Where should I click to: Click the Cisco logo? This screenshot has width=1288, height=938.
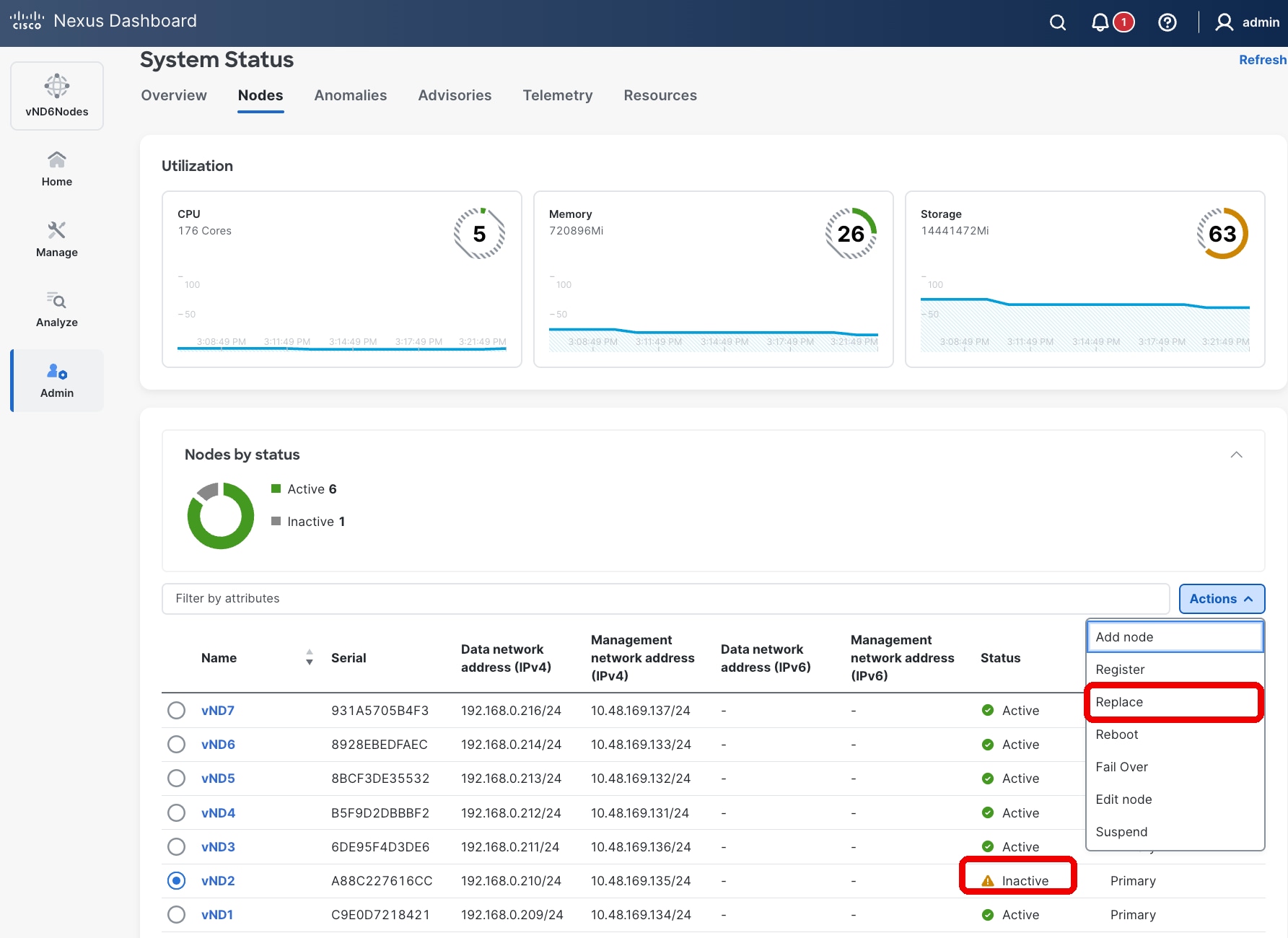click(27, 21)
